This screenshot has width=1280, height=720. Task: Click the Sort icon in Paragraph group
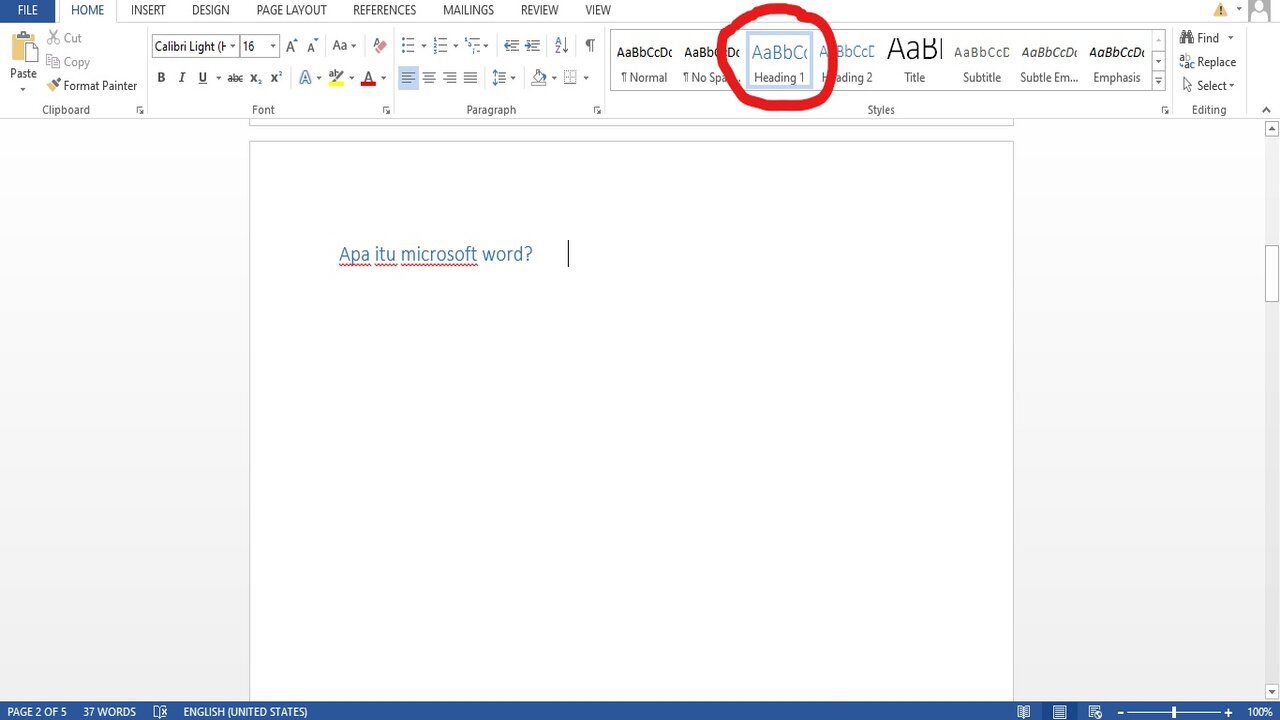pos(561,46)
